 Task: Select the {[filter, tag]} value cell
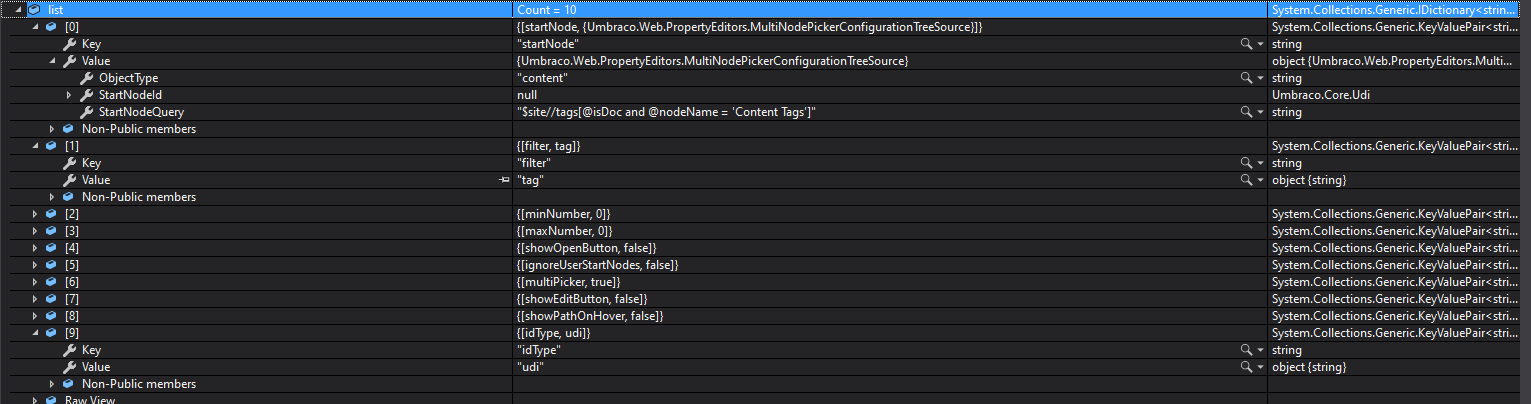[889, 146]
